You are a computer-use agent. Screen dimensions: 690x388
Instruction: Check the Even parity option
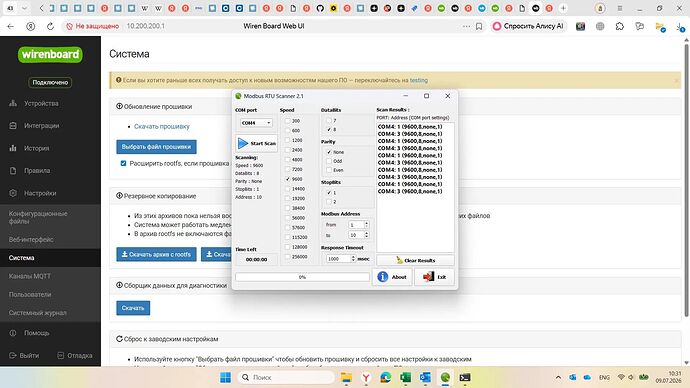(329, 170)
